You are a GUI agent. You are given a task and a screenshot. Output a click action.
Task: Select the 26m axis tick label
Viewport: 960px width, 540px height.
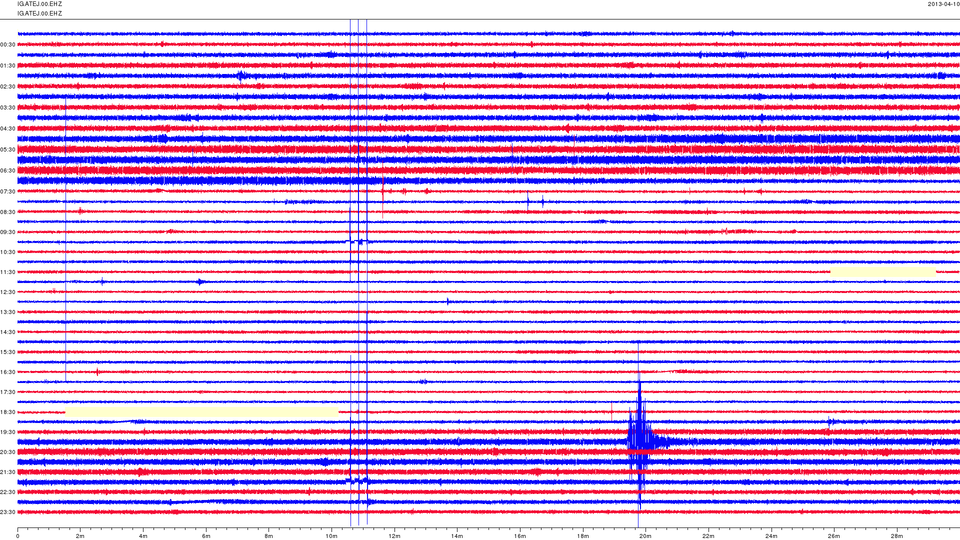[x=833, y=536]
